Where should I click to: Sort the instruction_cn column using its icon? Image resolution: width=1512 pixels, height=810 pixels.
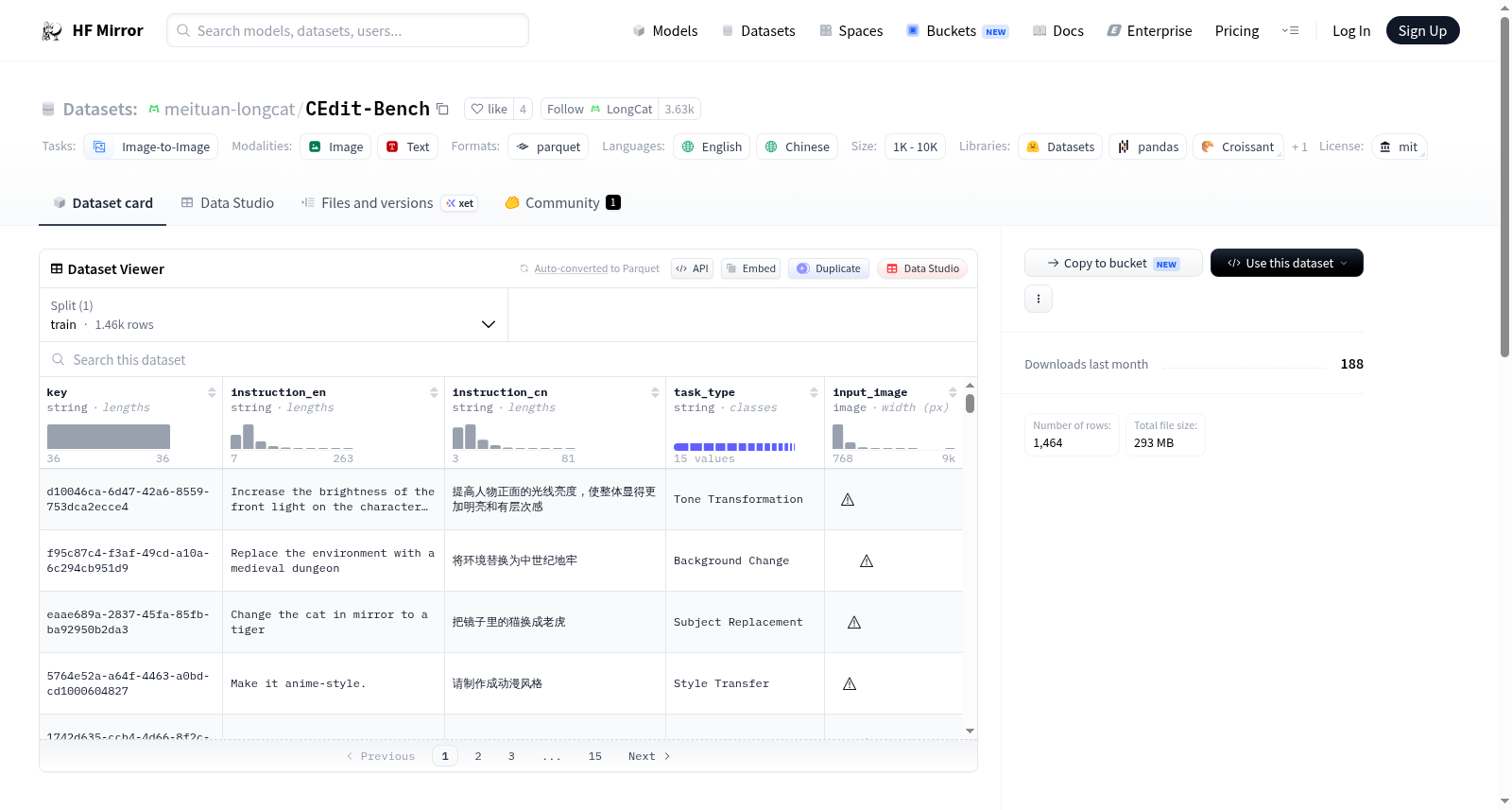655,392
